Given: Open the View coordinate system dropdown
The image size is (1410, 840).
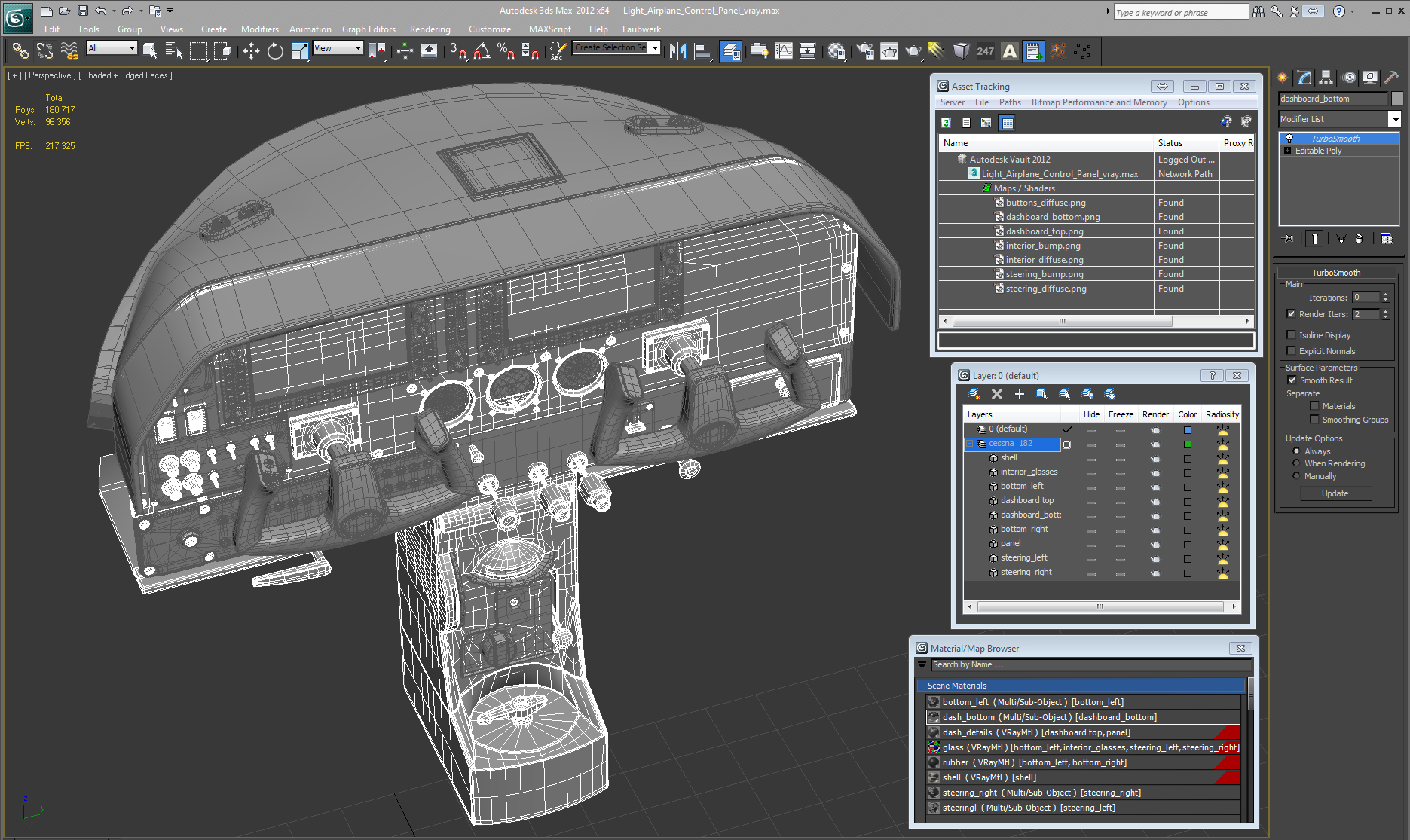Looking at the screenshot, I should tap(338, 48).
